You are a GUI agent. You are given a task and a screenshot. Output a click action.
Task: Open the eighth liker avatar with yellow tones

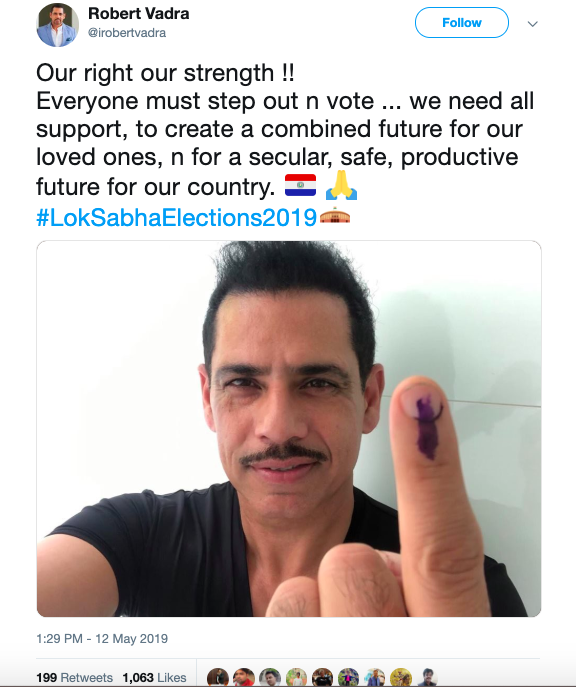[401, 678]
